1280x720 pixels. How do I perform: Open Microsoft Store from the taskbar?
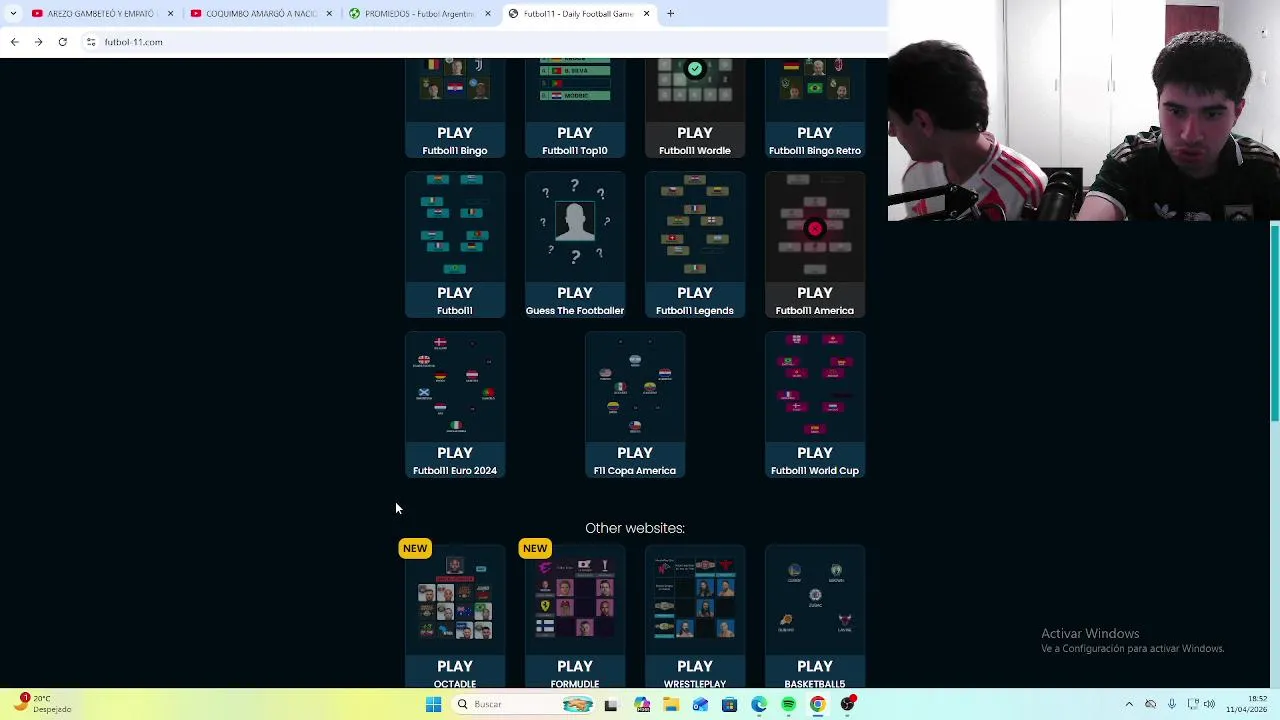[729, 705]
